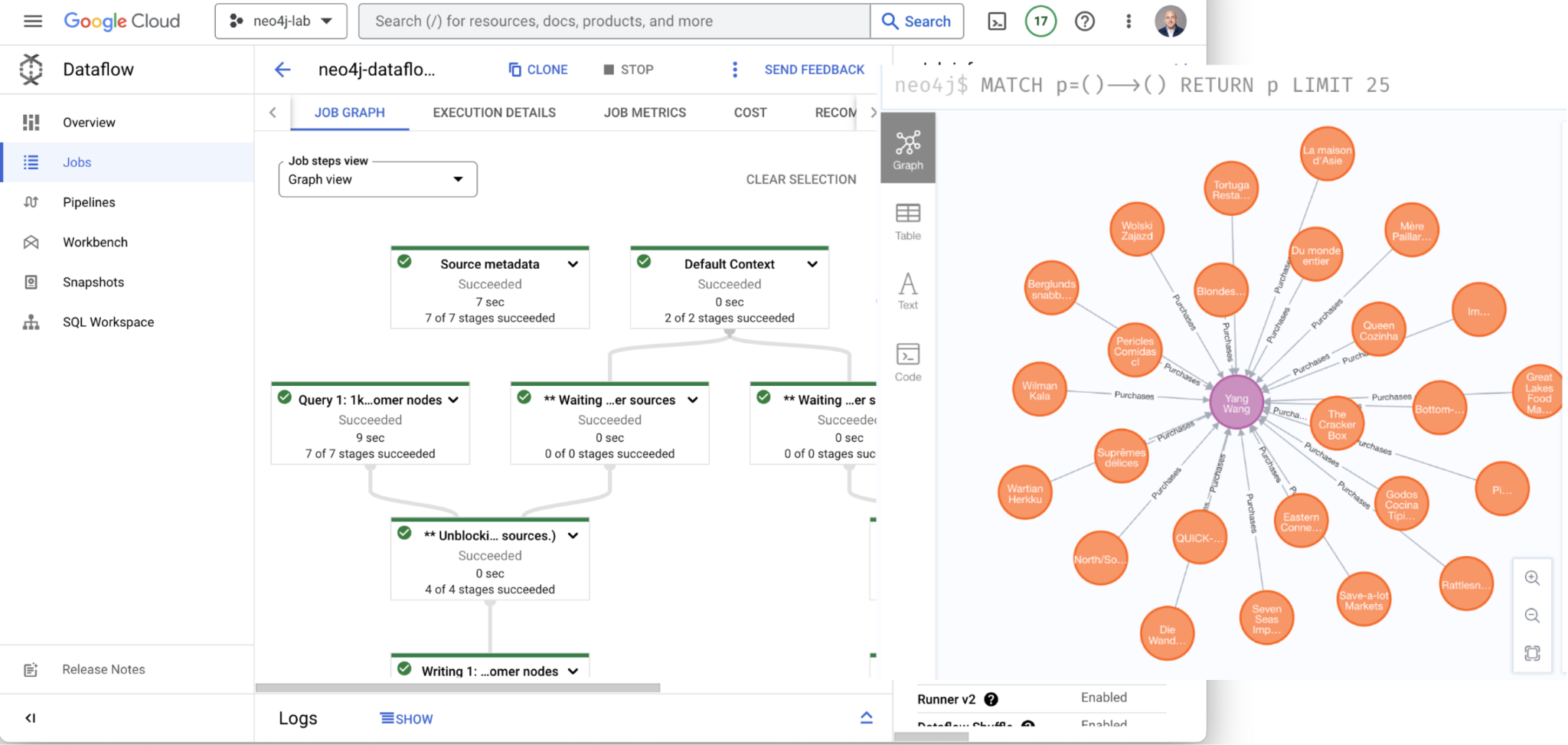Click SEND FEEDBACK

click(x=815, y=70)
